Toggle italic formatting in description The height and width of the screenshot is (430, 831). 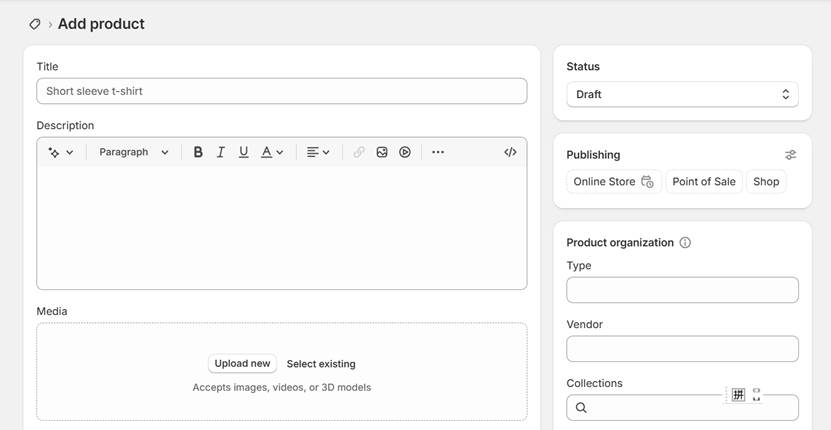(x=220, y=152)
